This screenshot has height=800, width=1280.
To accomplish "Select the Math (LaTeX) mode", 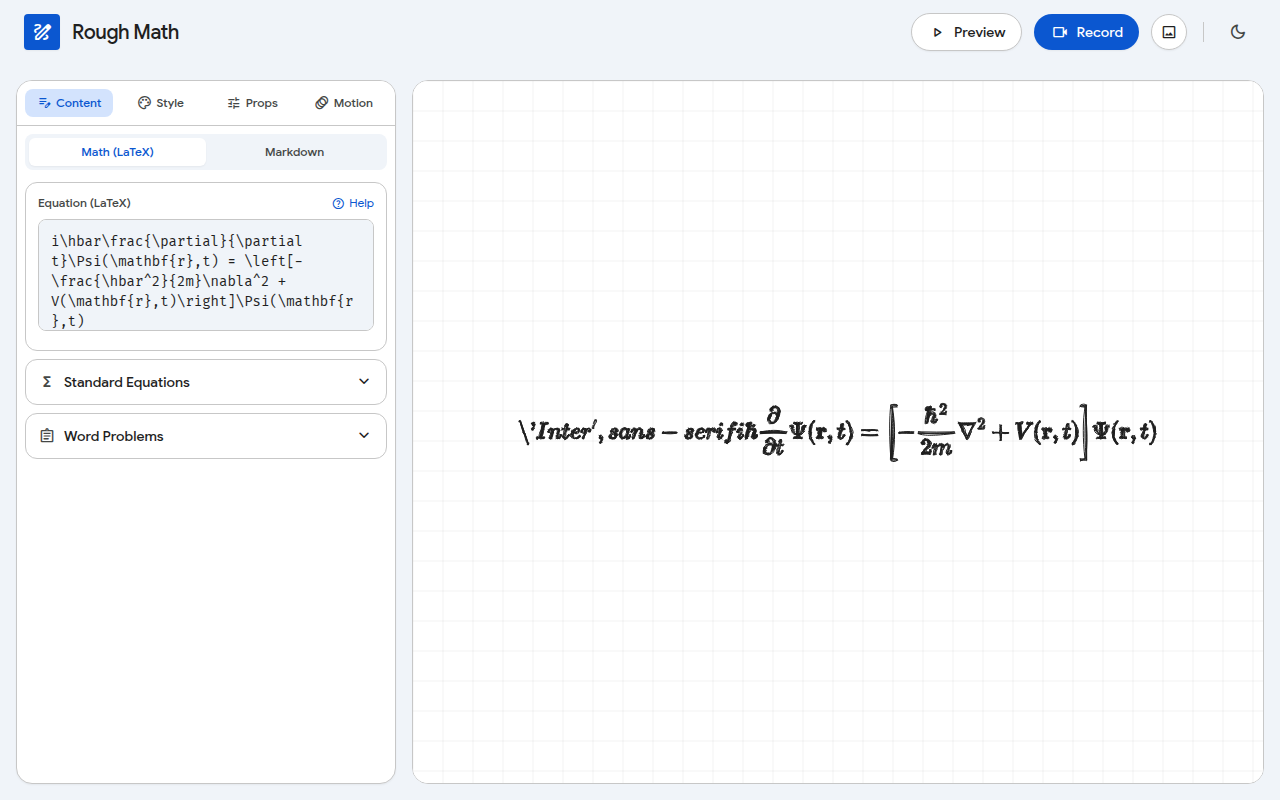I will (x=117, y=152).
